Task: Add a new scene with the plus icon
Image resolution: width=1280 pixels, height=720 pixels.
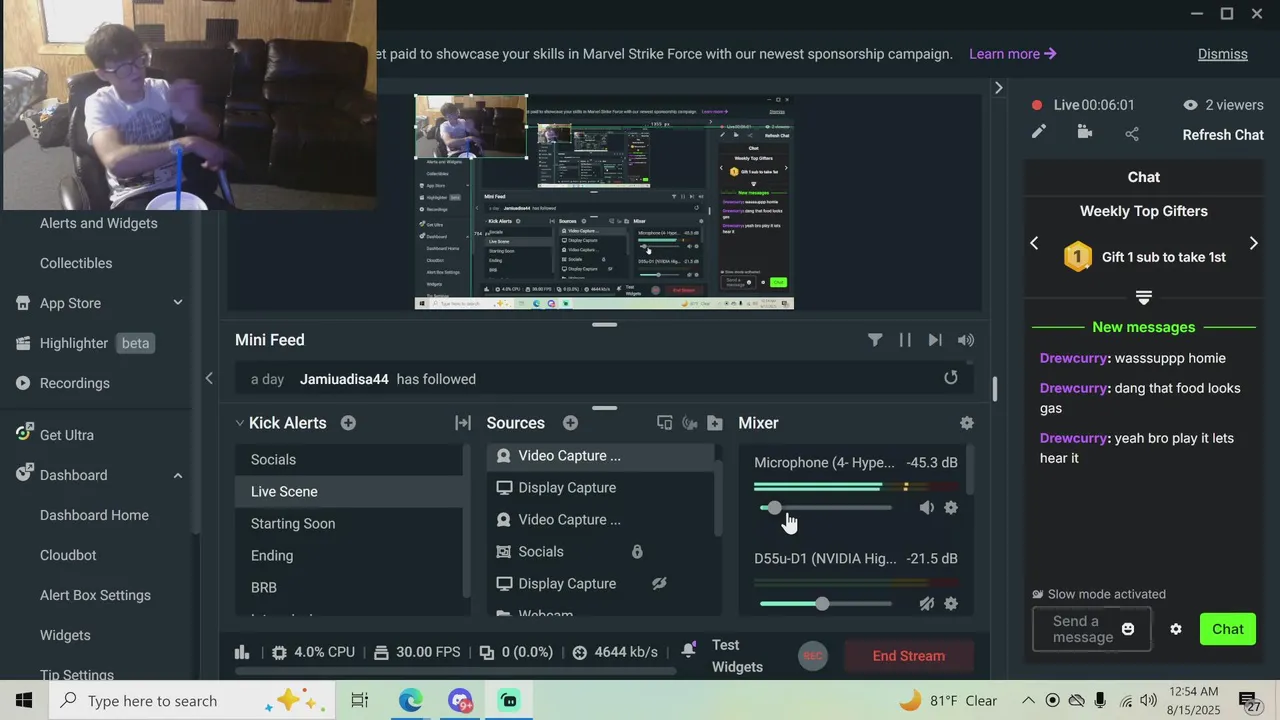Action: pyautogui.click(x=348, y=423)
